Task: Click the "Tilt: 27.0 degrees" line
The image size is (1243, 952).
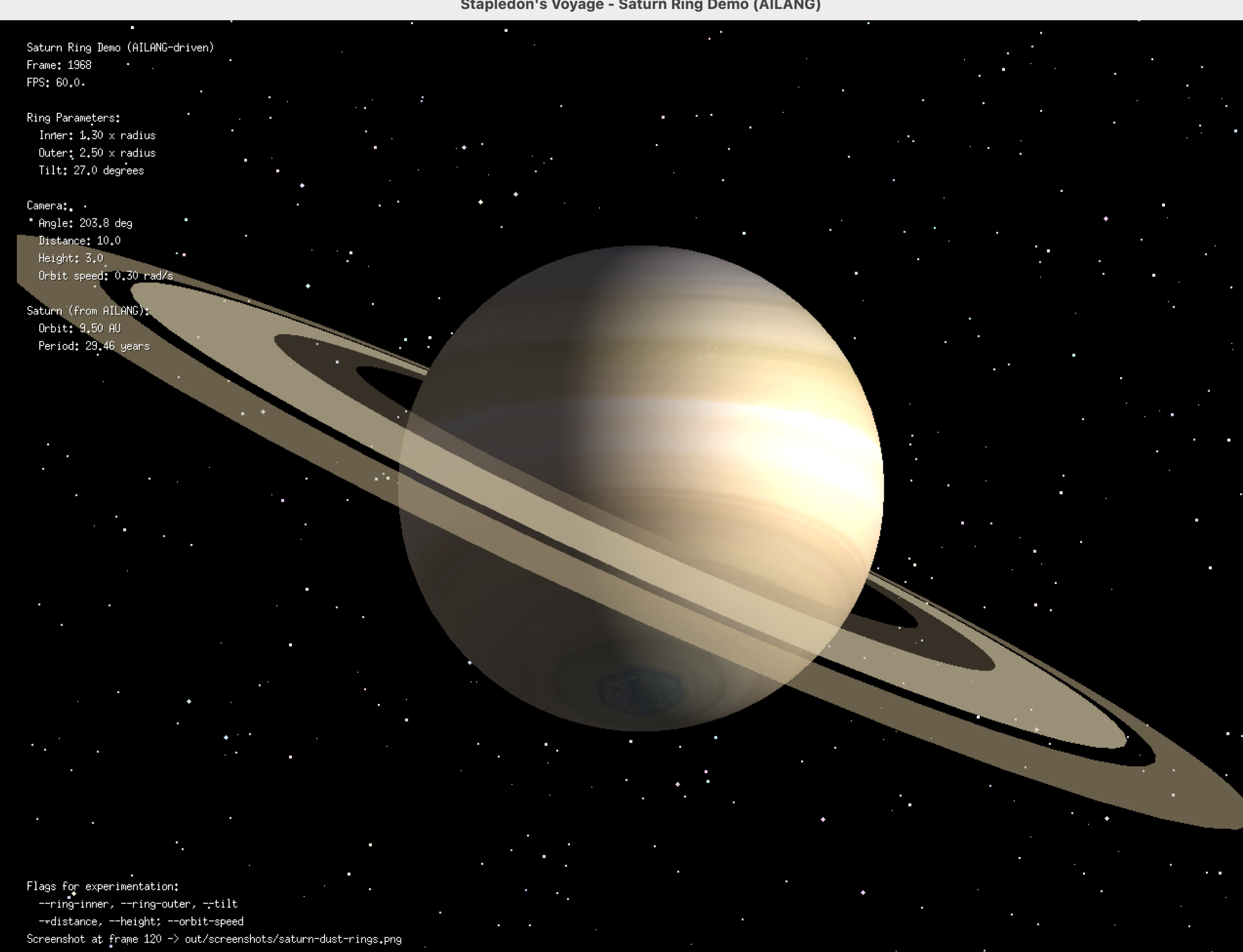Action: click(x=92, y=171)
